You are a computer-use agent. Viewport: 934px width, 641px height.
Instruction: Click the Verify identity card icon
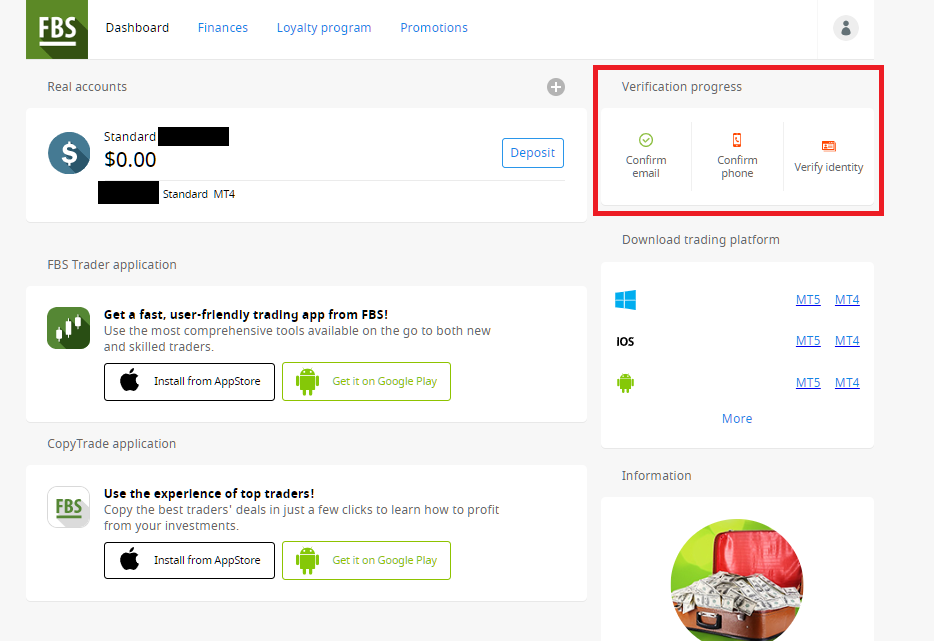pos(829,146)
